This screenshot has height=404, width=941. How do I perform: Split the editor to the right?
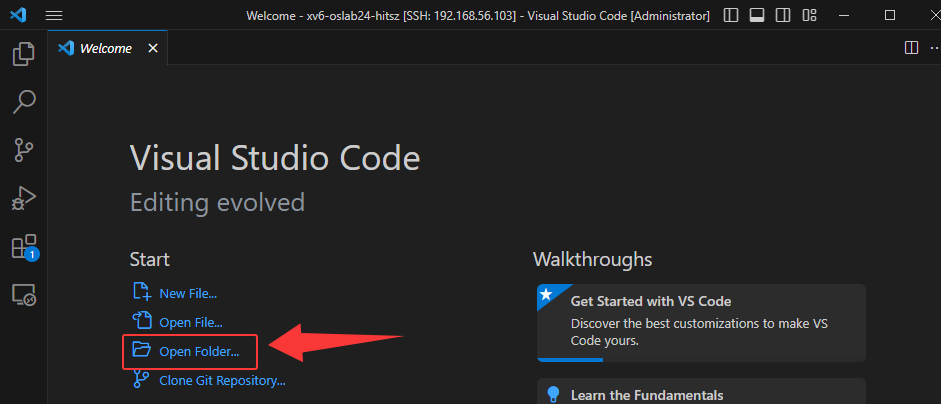coord(911,48)
